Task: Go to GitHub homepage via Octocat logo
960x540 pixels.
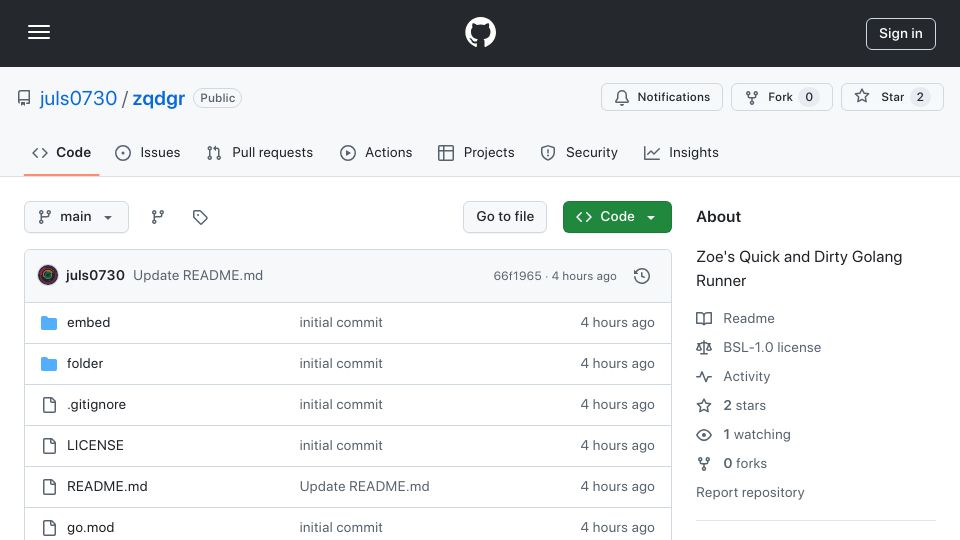Action: (x=480, y=32)
